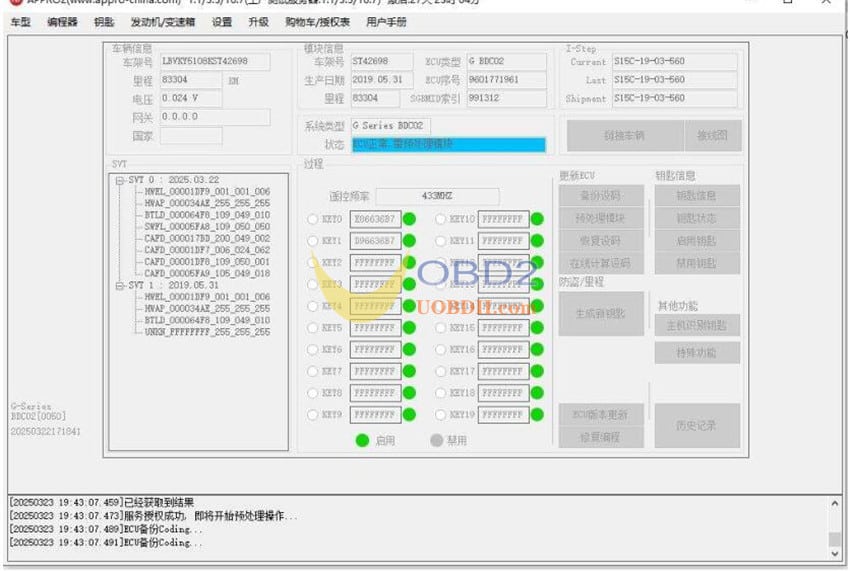Viewport: 850px width, 571px height.
Task: Select the KEY5 radio button
Action: [312, 328]
